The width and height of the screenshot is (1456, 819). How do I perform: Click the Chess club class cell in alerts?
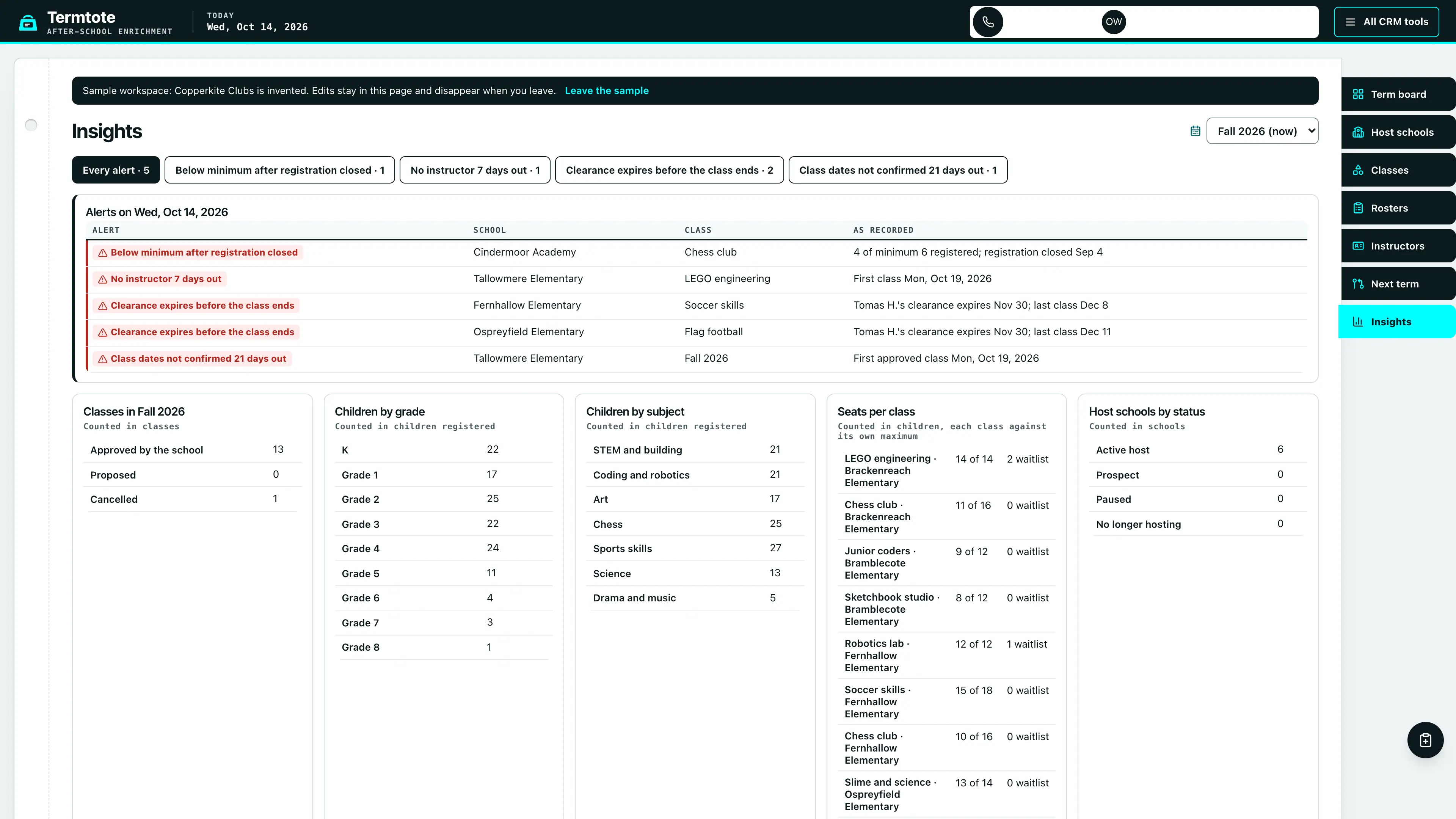711,252
